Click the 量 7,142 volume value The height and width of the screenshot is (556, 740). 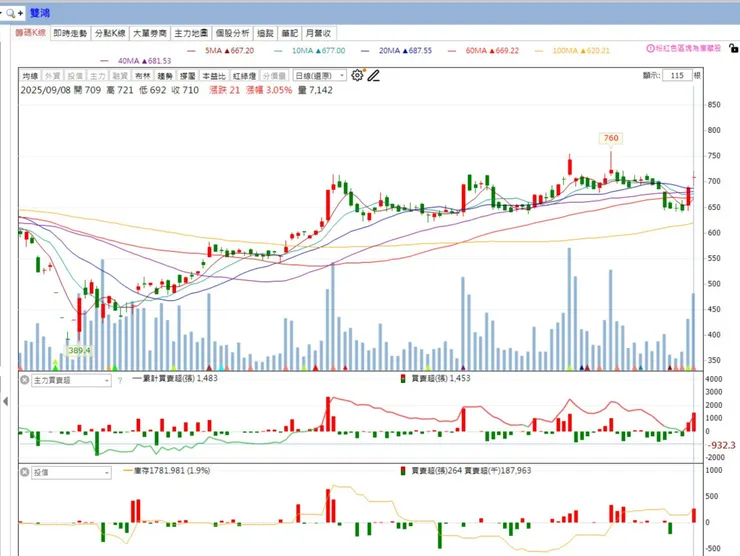[x=315, y=90]
